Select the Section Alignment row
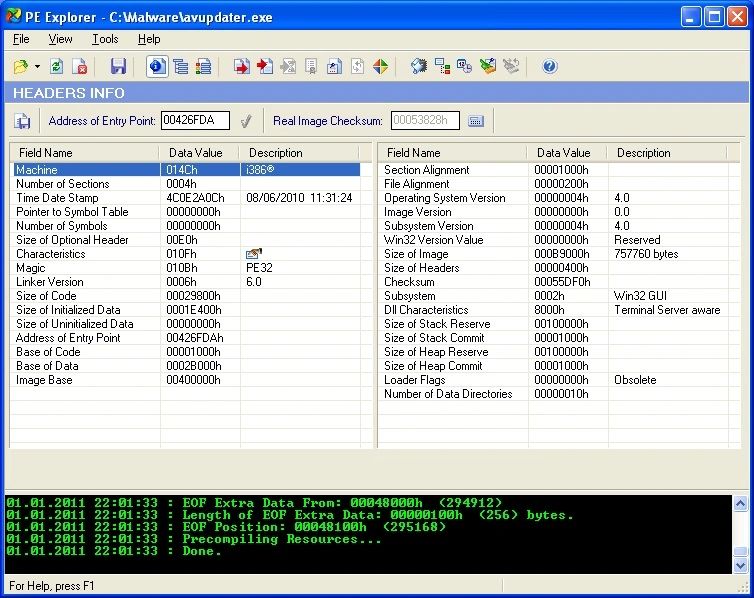 [x=554, y=170]
